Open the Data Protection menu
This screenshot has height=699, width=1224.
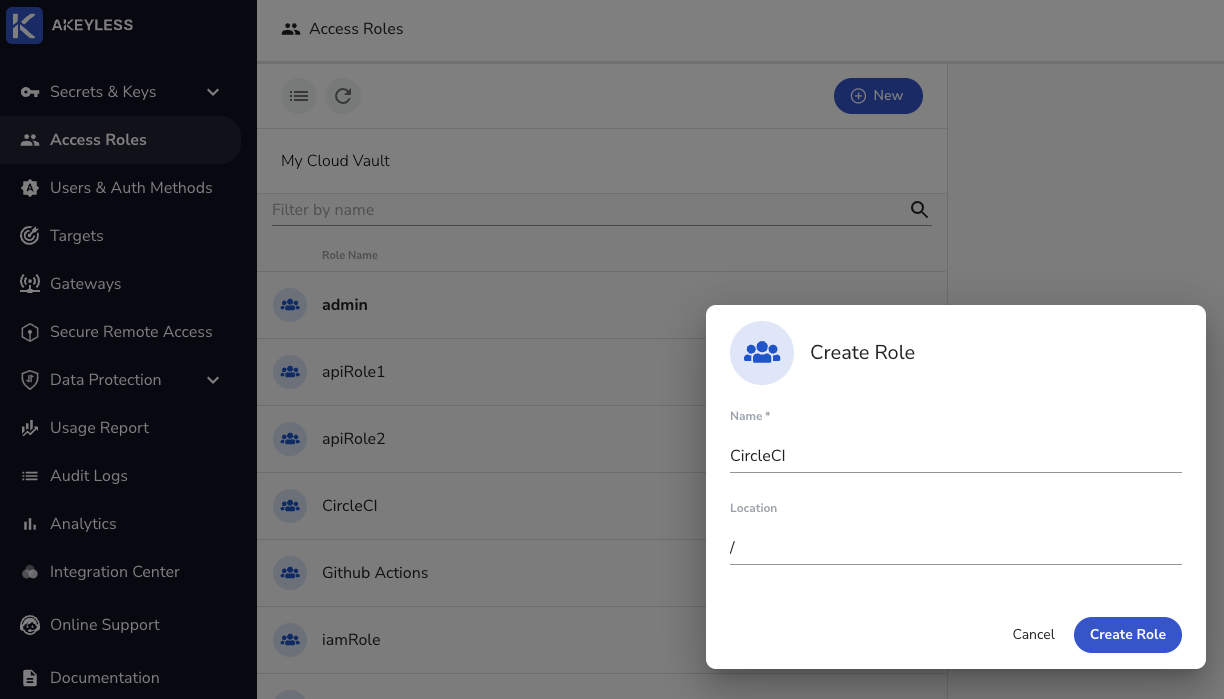point(120,380)
